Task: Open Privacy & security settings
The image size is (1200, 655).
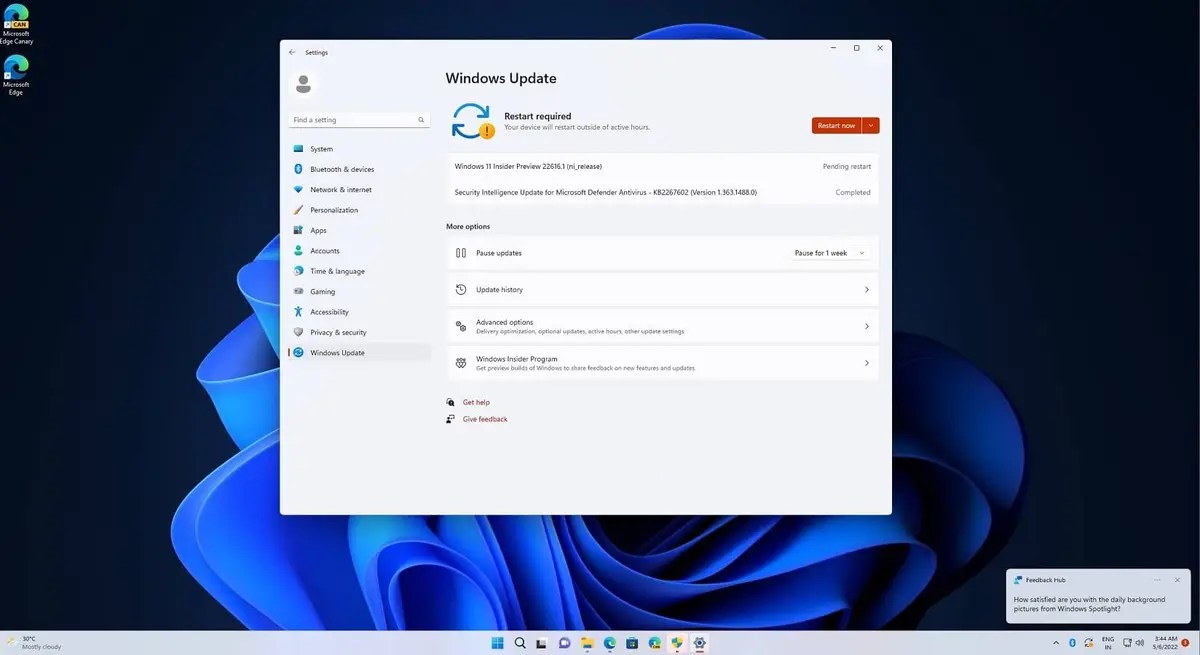Action: (338, 332)
